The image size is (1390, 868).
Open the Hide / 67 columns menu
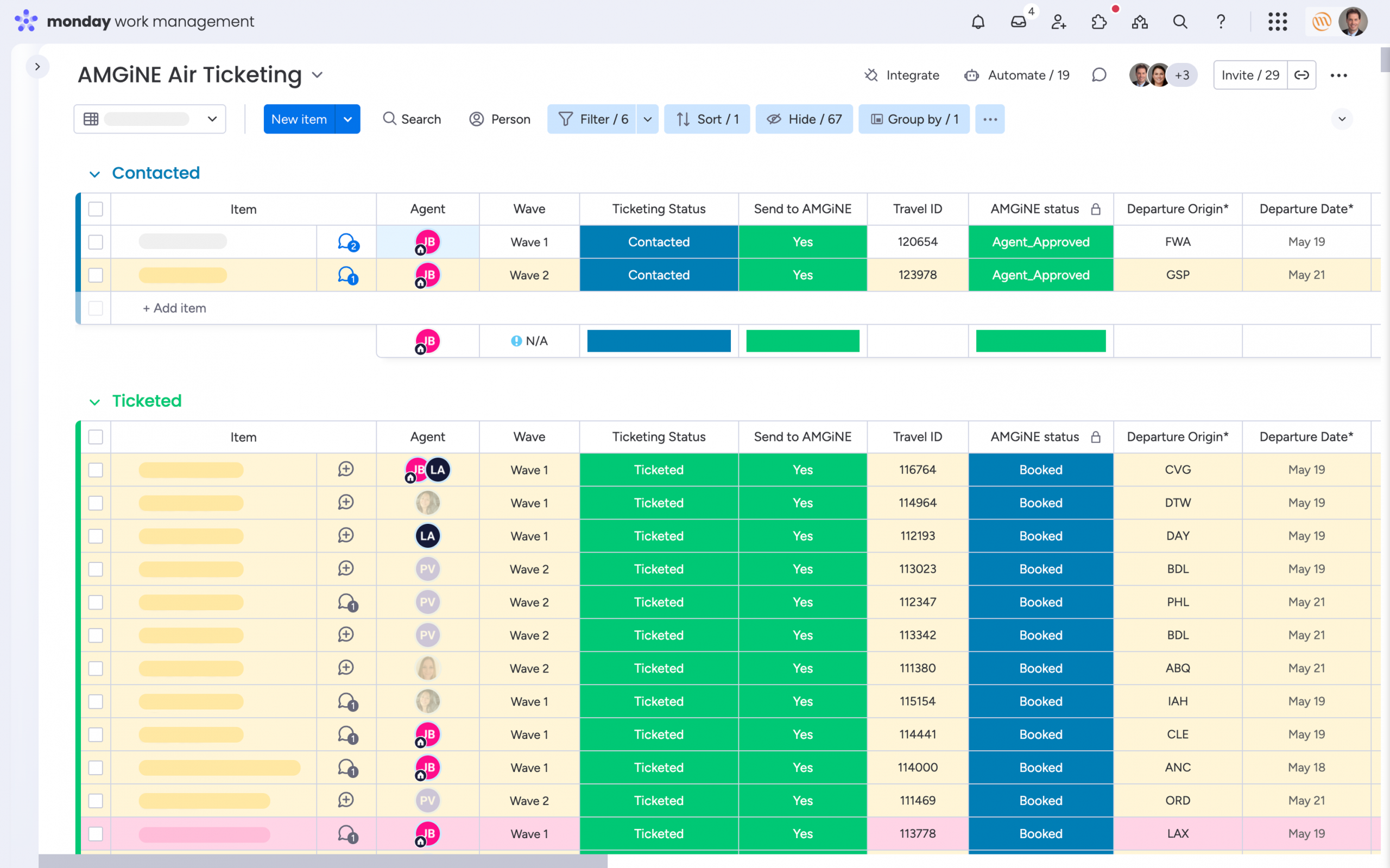coord(804,119)
